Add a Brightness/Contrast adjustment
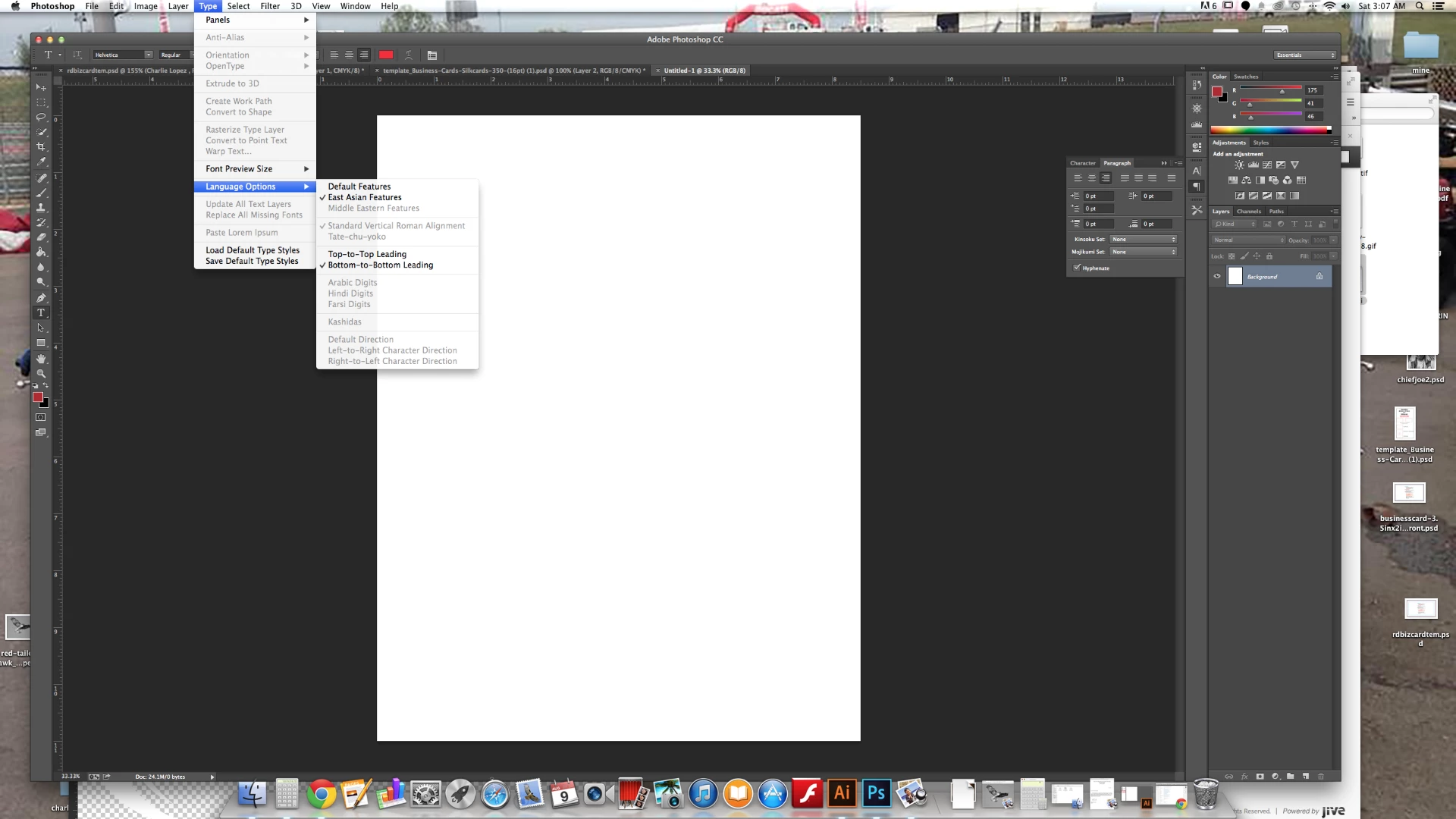The width and height of the screenshot is (1456, 819). tap(1239, 165)
